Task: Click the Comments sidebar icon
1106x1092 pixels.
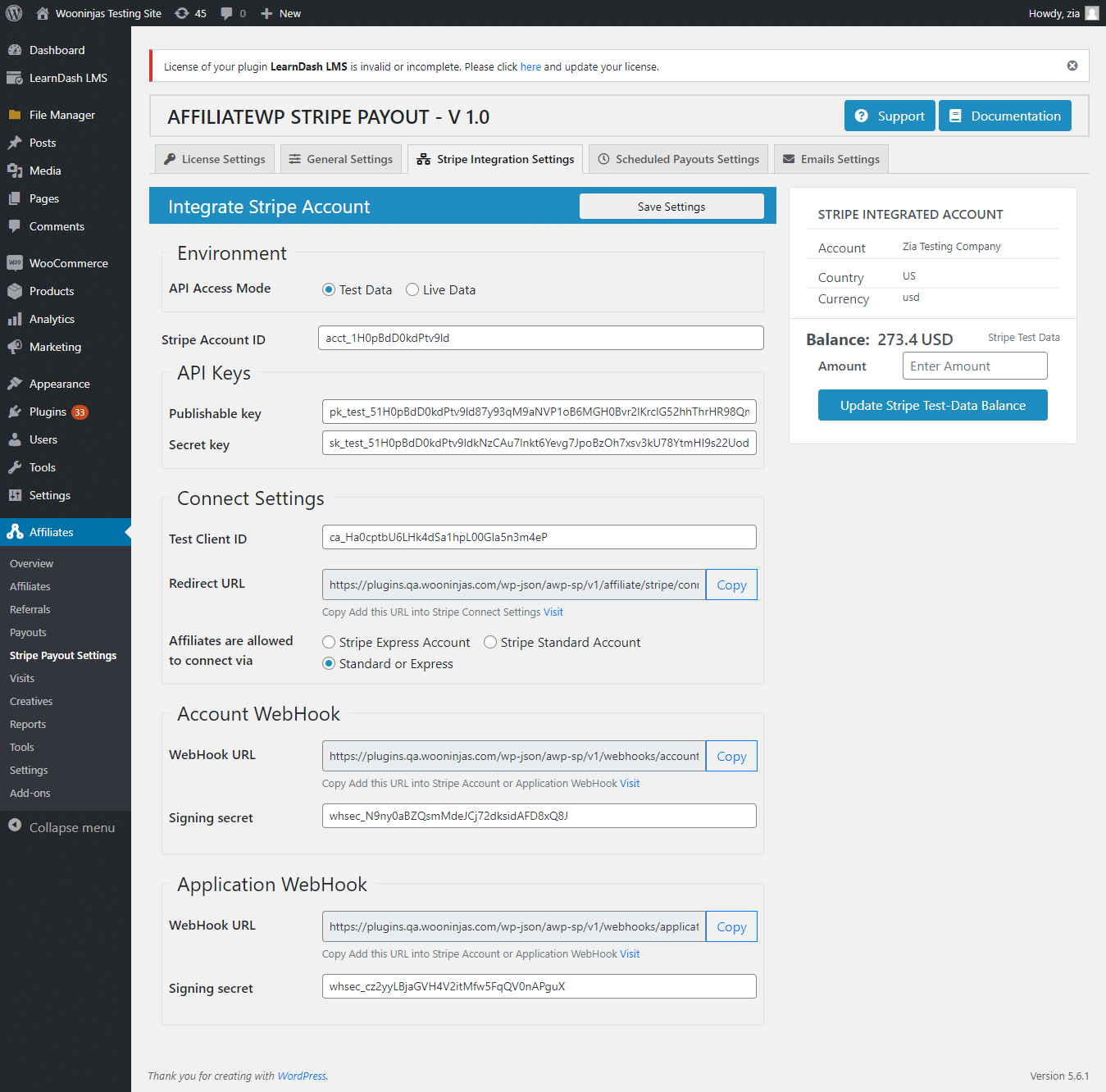Action: tap(15, 226)
